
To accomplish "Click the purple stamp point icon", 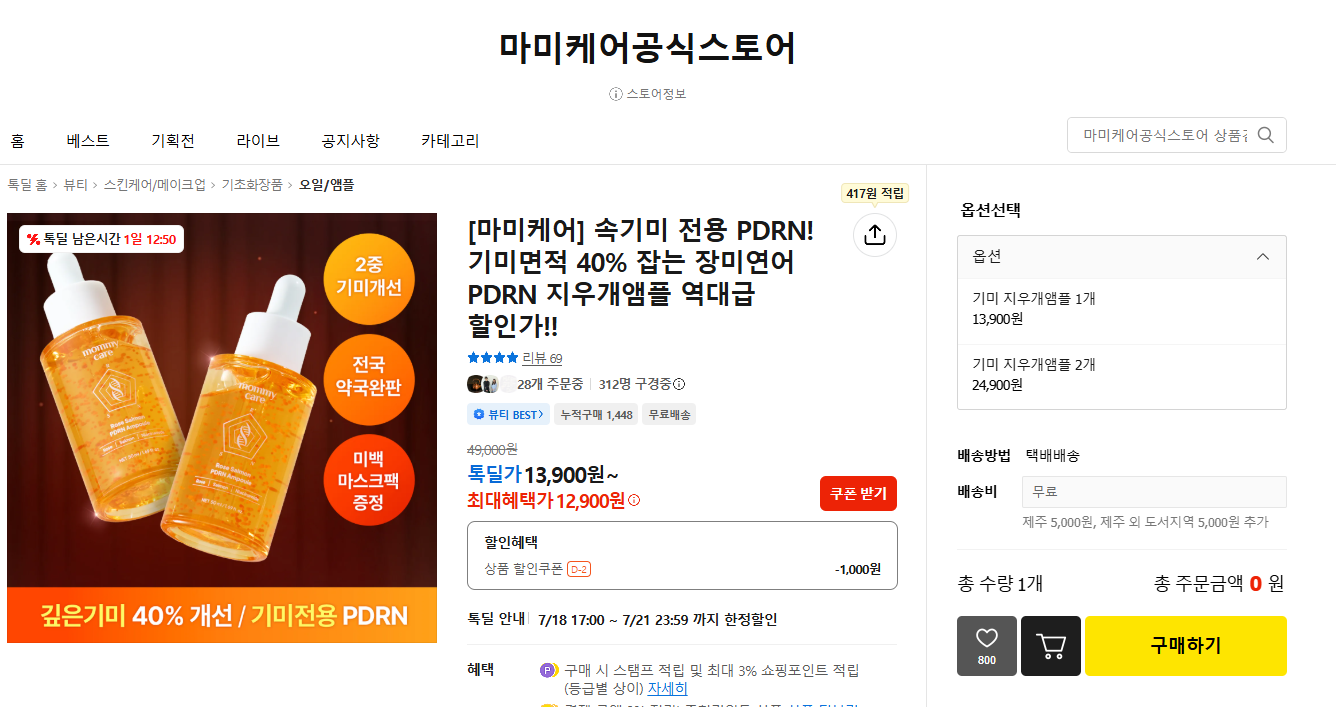I will click(x=547, y=671).
